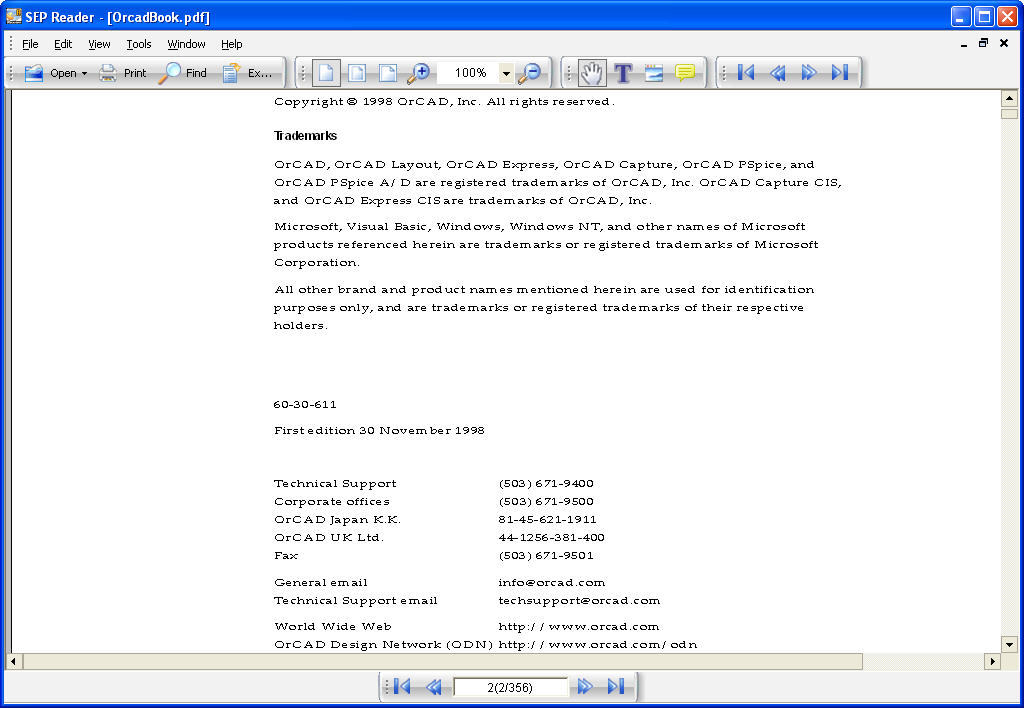Expand the zoom percentage dropdown

pyautogui.click(x=506, y=73)
